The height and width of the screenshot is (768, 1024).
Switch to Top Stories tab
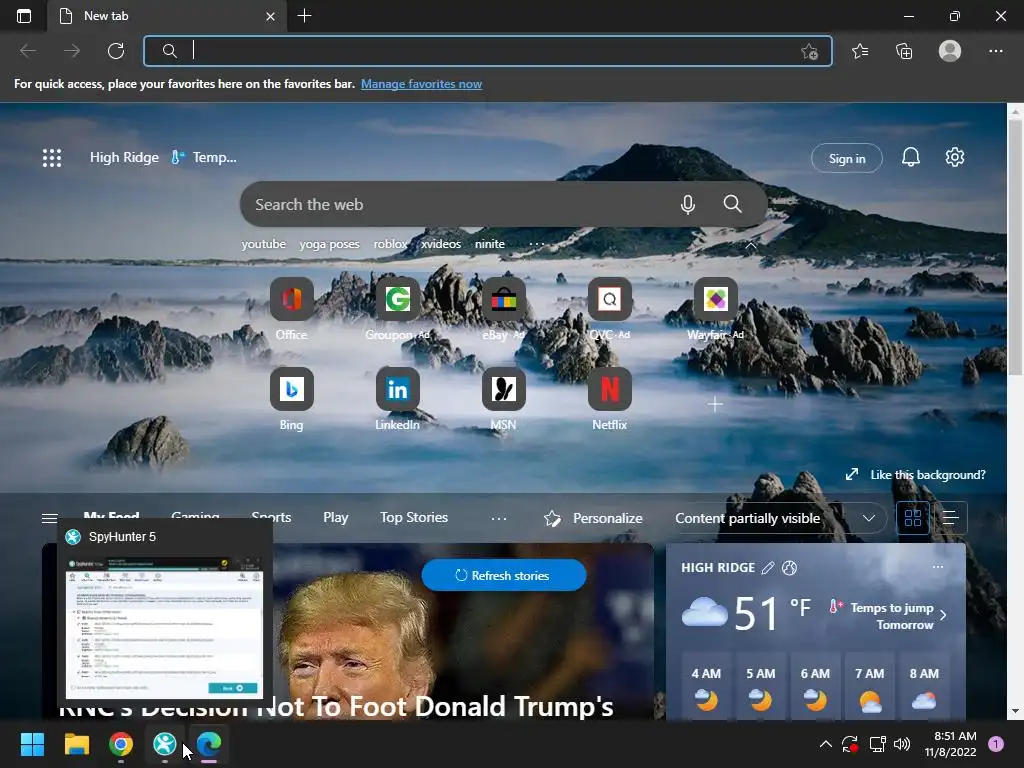point(414,517)
